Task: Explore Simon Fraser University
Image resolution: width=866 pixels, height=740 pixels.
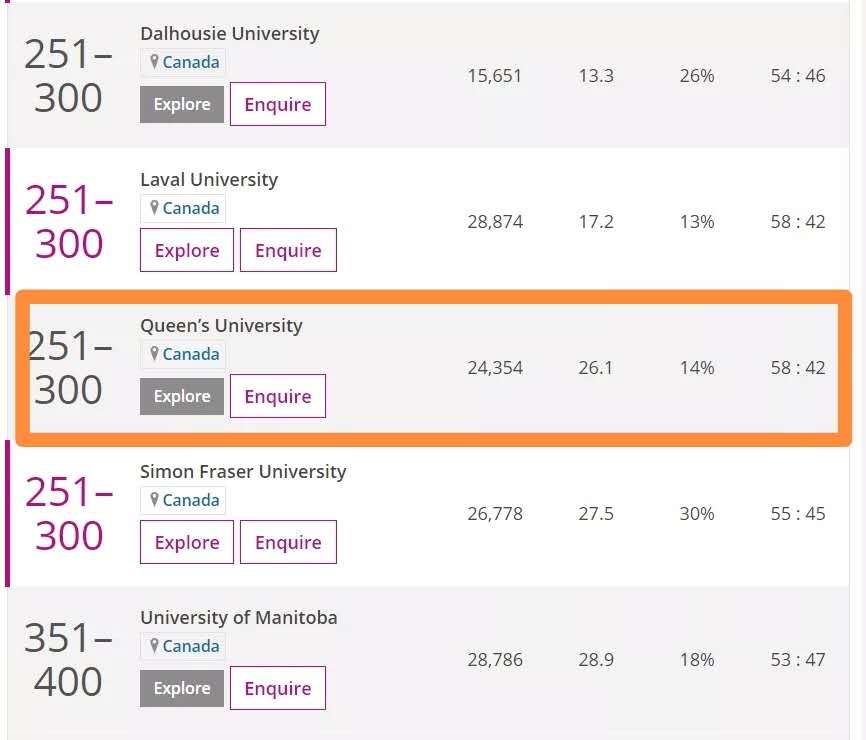Action: point(187,542)
